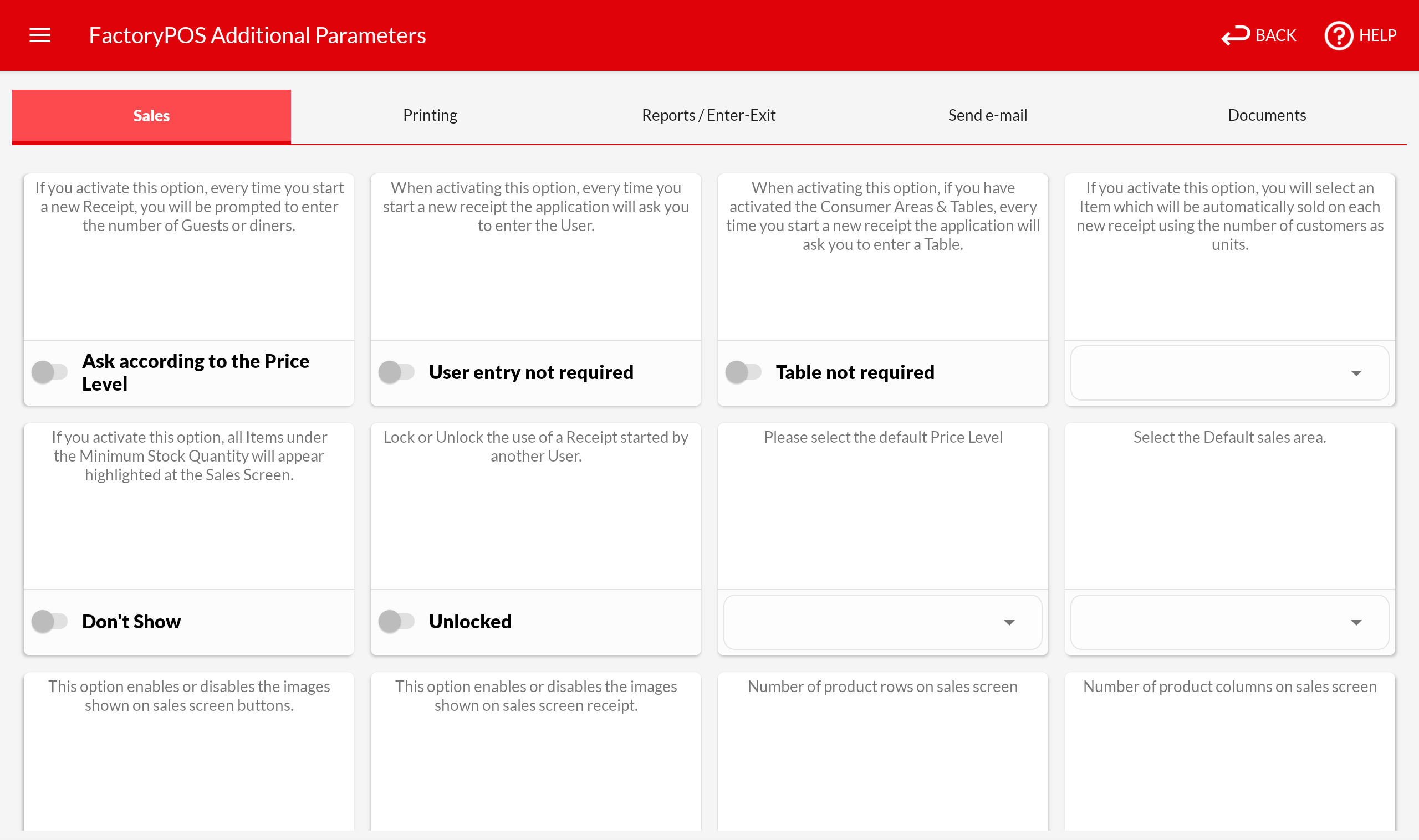Expand the default Price Level dropdown
Image resolution: width=1419 pixels, height=840 pixels.
pos(882,622)
